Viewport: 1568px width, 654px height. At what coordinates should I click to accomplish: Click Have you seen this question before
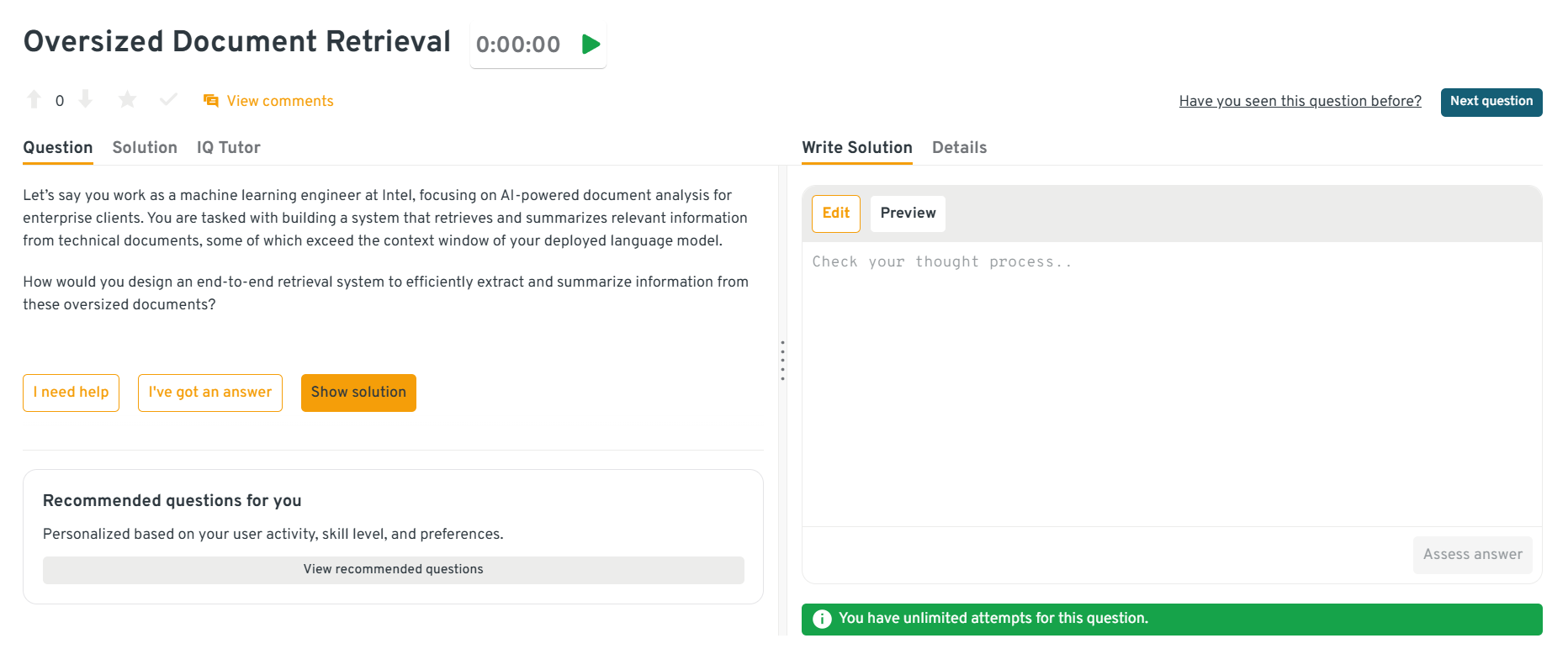coord(1300,102)
